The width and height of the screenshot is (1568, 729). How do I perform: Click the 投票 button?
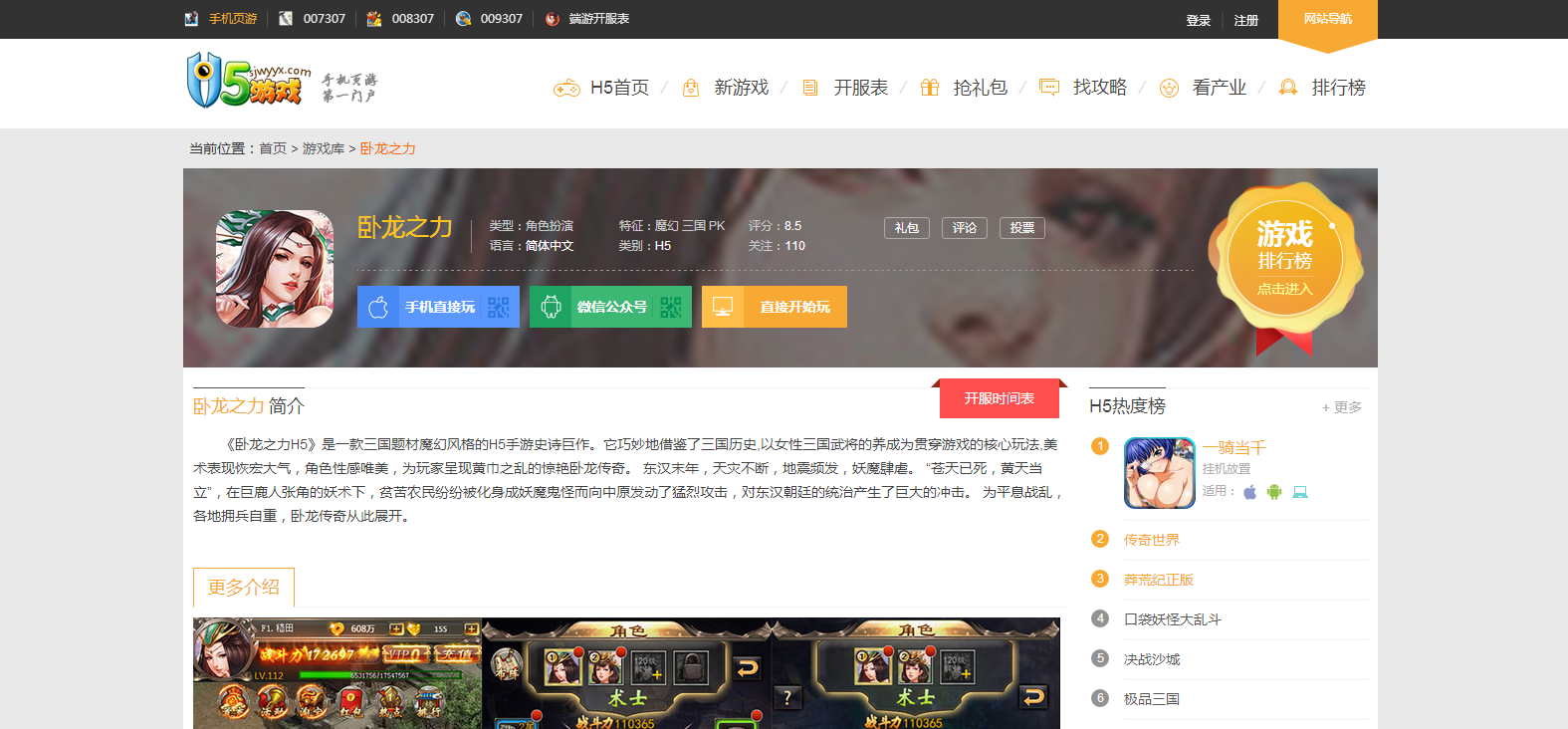tap(1022, 228)
